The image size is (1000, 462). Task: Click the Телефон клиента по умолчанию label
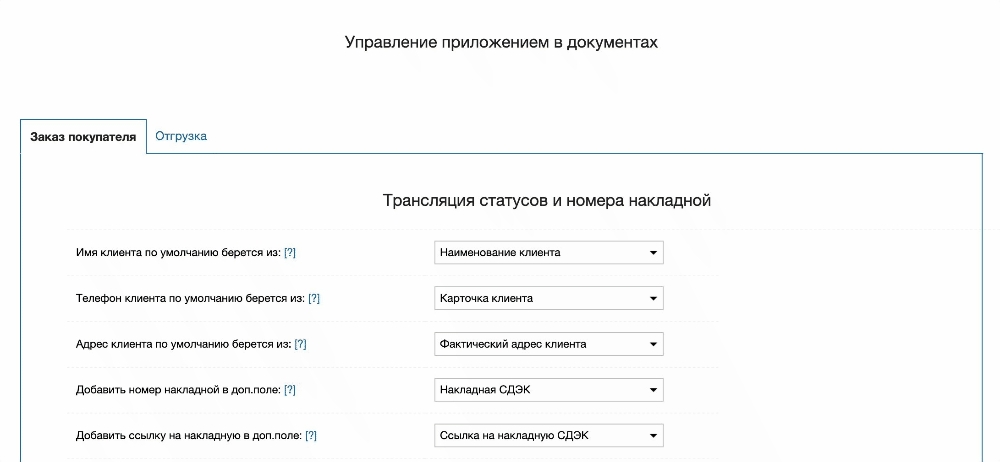tap(190, 299)
